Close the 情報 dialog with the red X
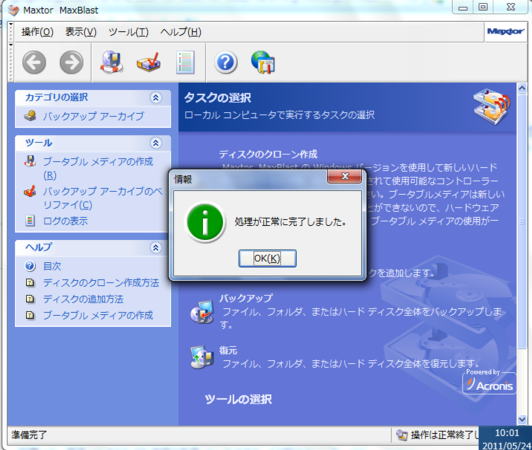Image resolution: width=532 pixels, height=450 pixels. (344, 176)
